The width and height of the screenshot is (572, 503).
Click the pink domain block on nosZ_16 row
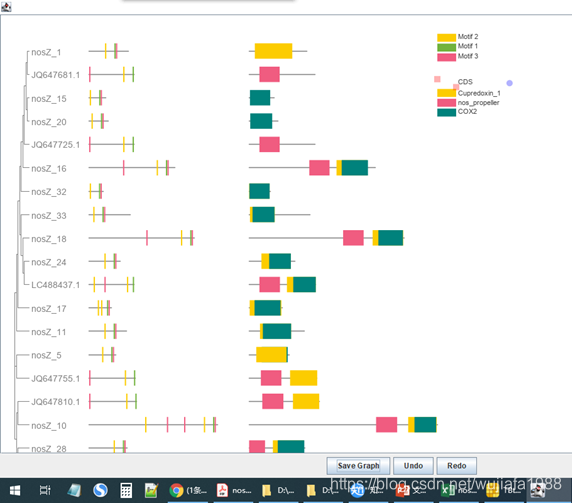(319, 168)
